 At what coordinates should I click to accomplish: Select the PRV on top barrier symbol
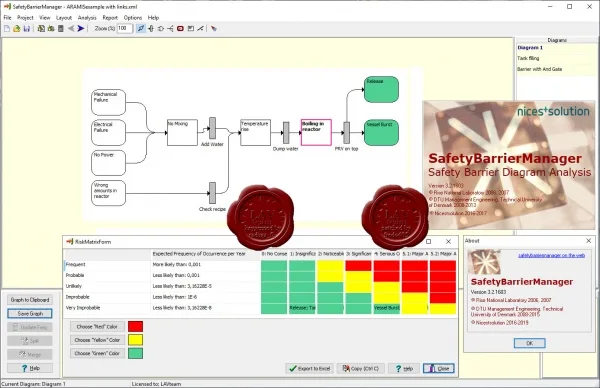click(346, 133)
